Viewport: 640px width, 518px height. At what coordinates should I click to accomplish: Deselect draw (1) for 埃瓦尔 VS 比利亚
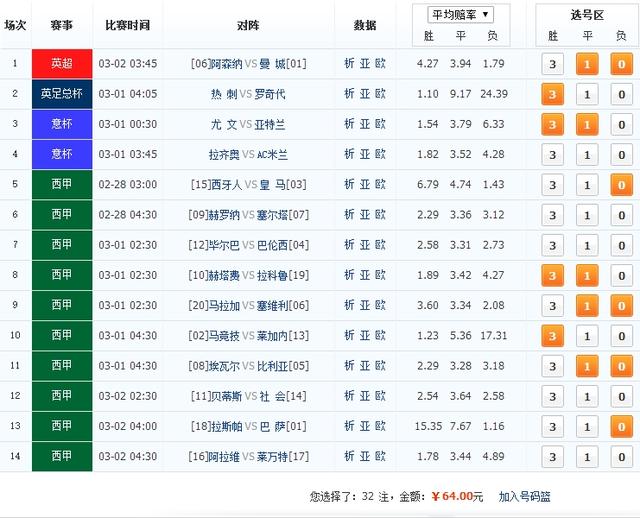pyautogui.click(x=587, y=366)
